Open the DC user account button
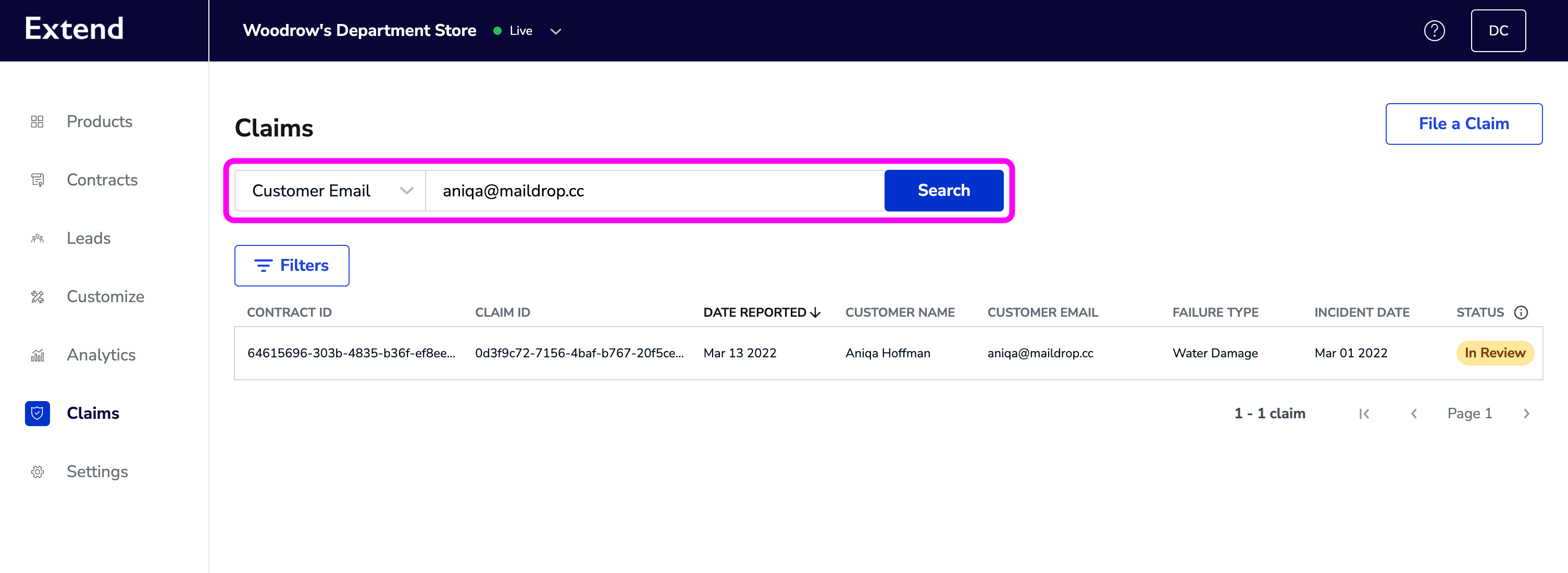The width and height of the screenshot is (1568, 573). tap(1498, 30)
